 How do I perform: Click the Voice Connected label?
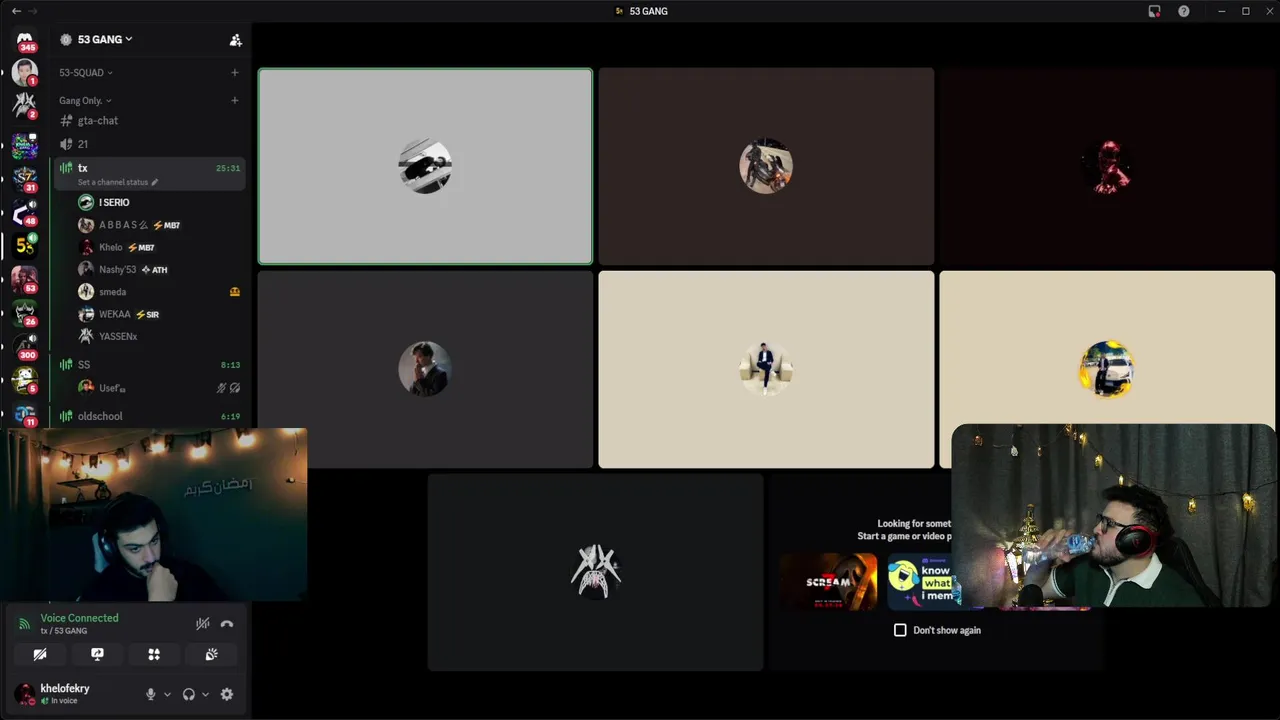pos(79,618)
